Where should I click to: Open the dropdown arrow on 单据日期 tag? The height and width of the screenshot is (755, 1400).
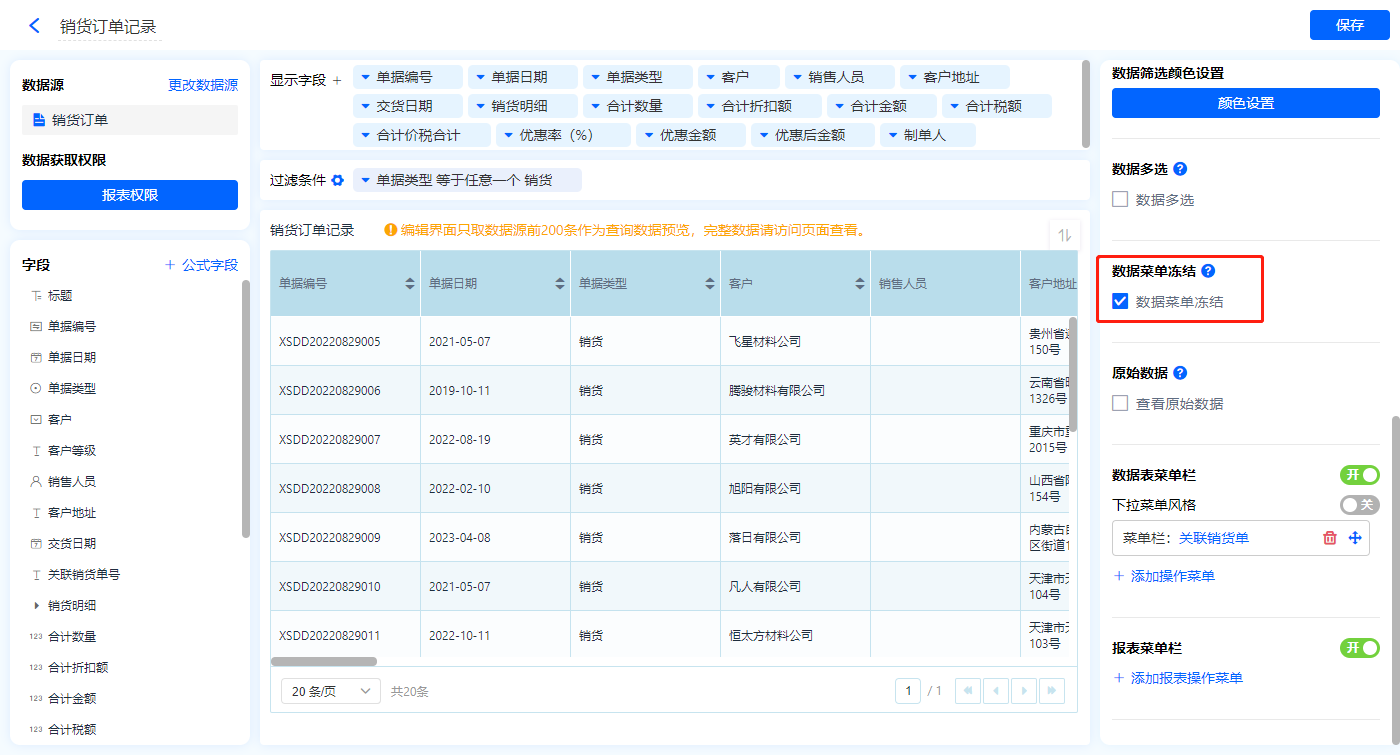[481, 77]
